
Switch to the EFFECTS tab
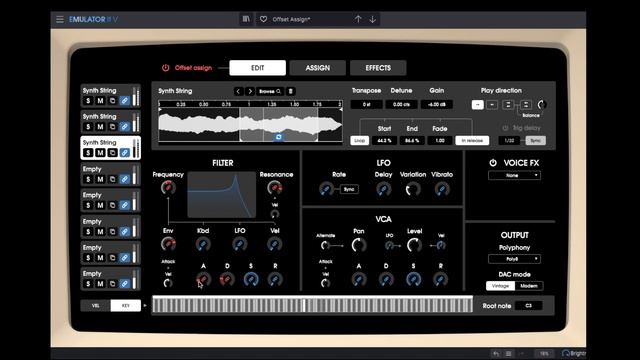pyautogui.click(x=378, y=68)
